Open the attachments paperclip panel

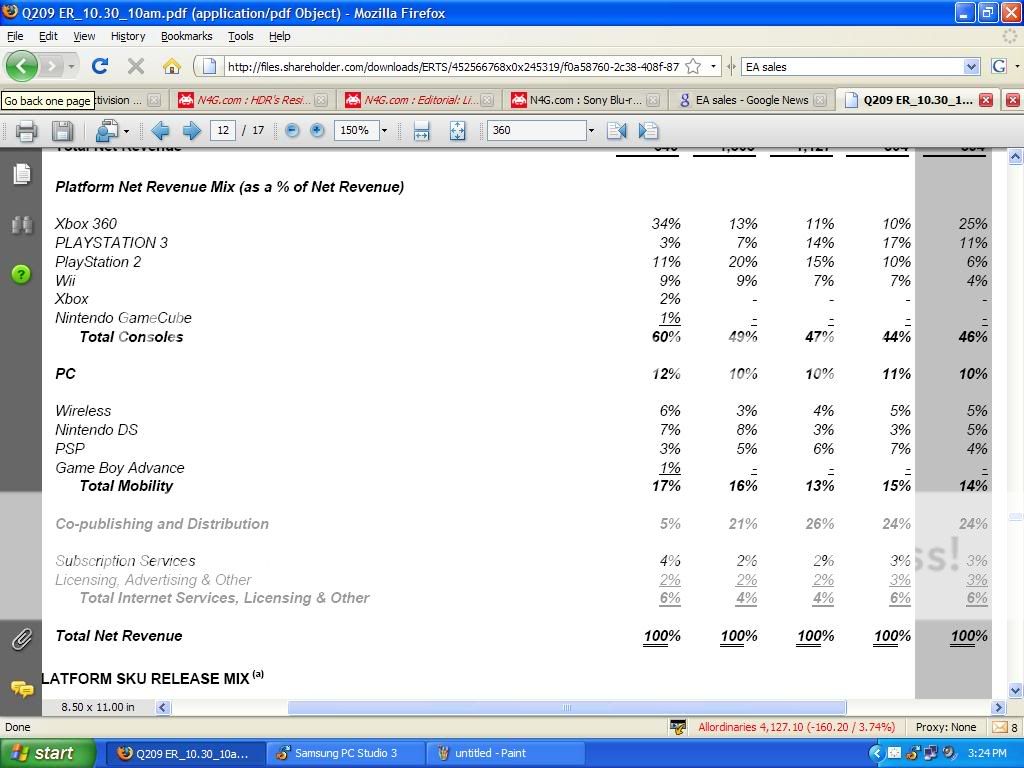pos(21,638)
